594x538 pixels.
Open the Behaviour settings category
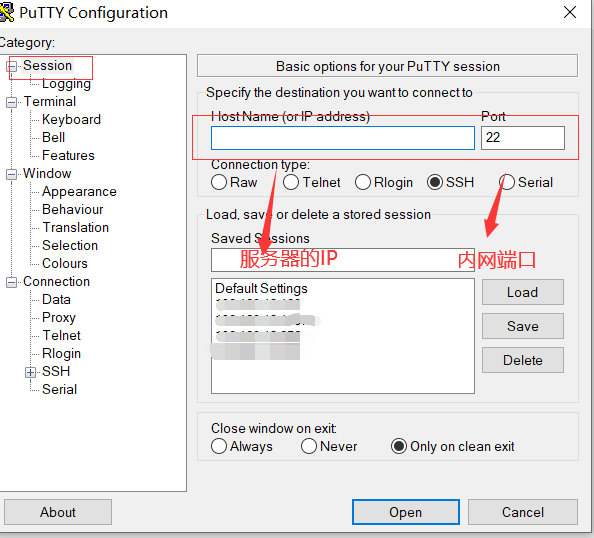coord(72,210)
